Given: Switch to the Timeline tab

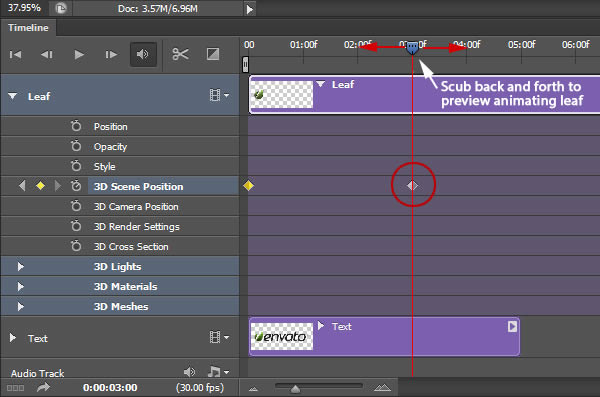Looking at the screenshot, I should pos(28,28).
